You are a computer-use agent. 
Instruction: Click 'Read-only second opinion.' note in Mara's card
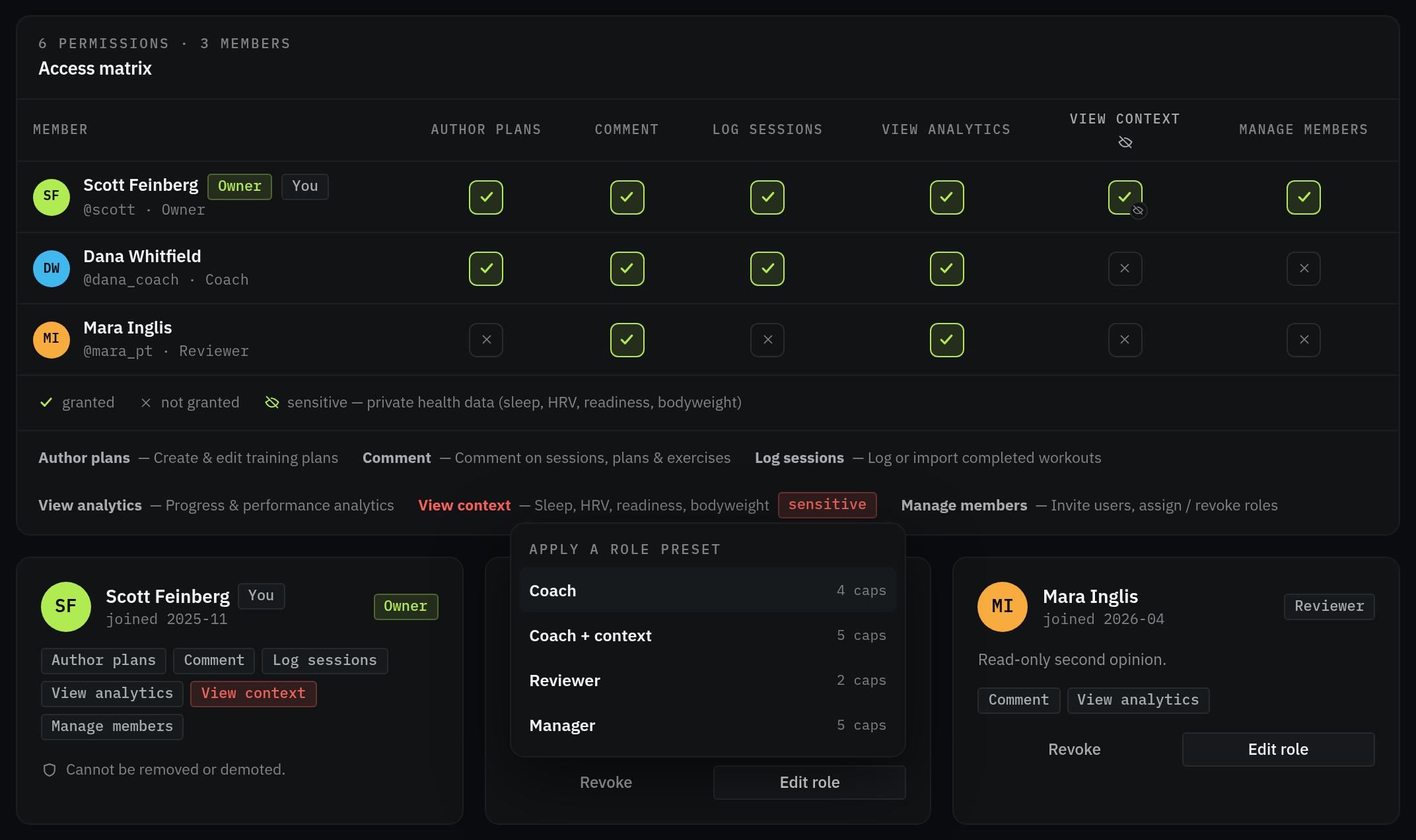click(x=1072, y=660)
